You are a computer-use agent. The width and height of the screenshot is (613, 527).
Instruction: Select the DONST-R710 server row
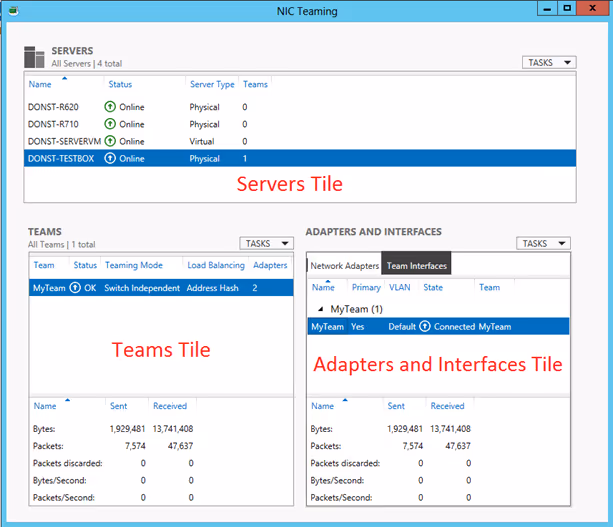(x=300, y=124)
